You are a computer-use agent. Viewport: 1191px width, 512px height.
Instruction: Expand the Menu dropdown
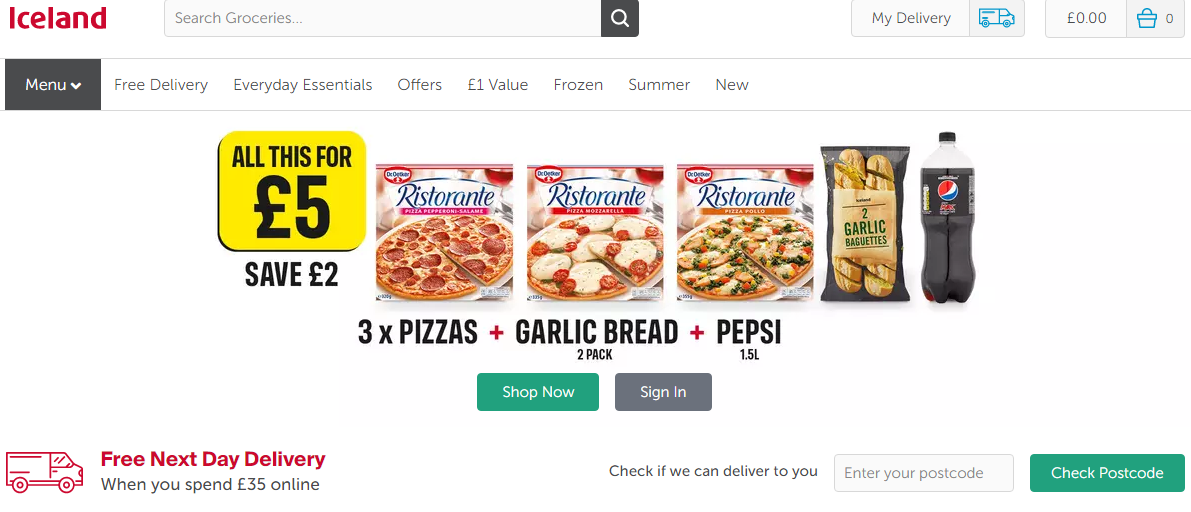[53, 85]
